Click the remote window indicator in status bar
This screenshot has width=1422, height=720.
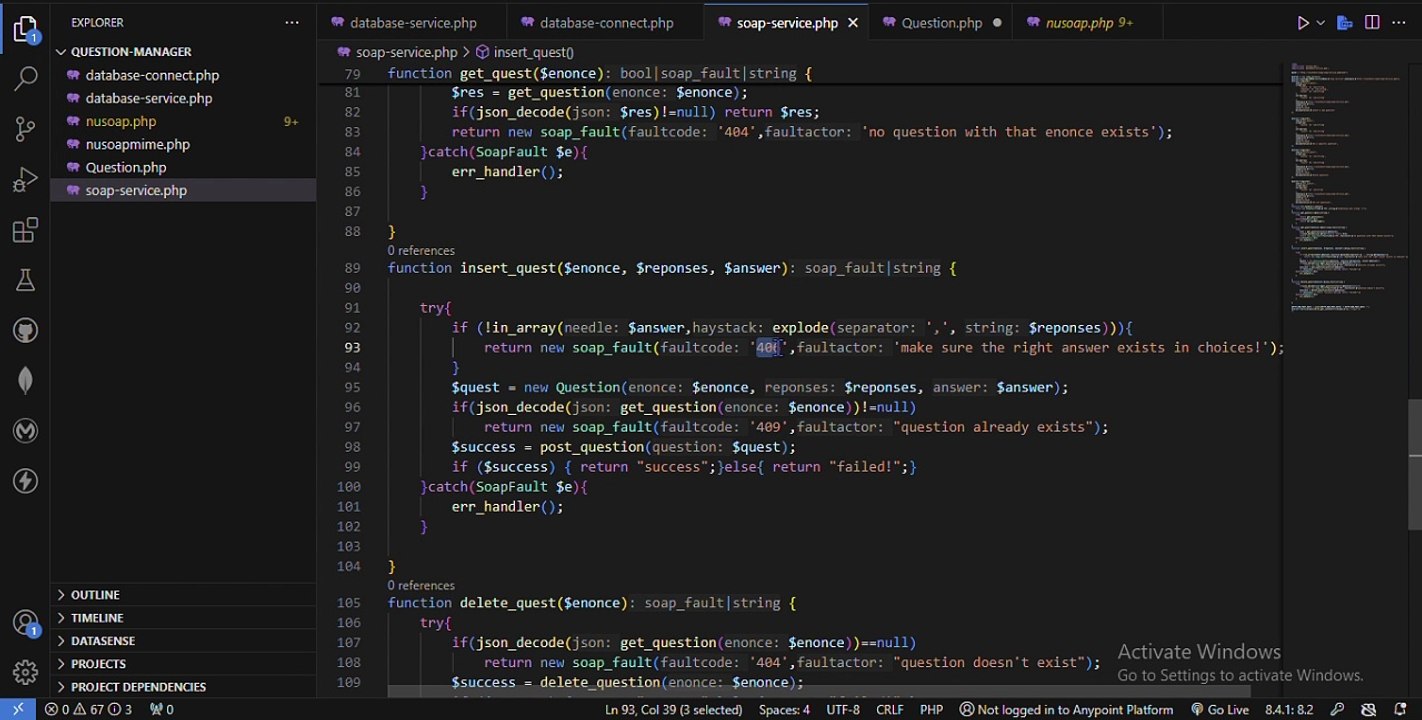[x=17, y=709]
